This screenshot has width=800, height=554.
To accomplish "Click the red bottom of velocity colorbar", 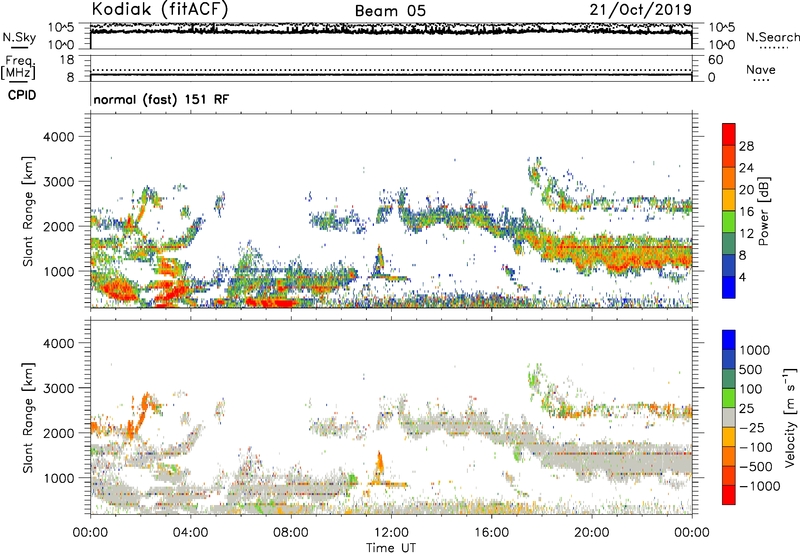I will [x=729, y=495].
